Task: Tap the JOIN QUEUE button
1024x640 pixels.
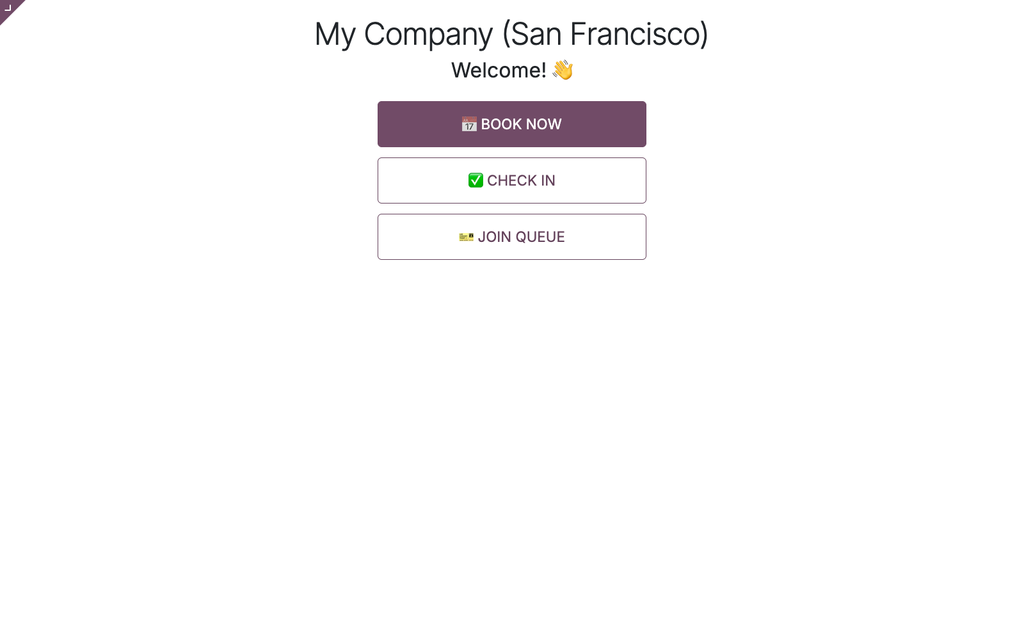Action: pyautogui.click(x=512, y=237)
